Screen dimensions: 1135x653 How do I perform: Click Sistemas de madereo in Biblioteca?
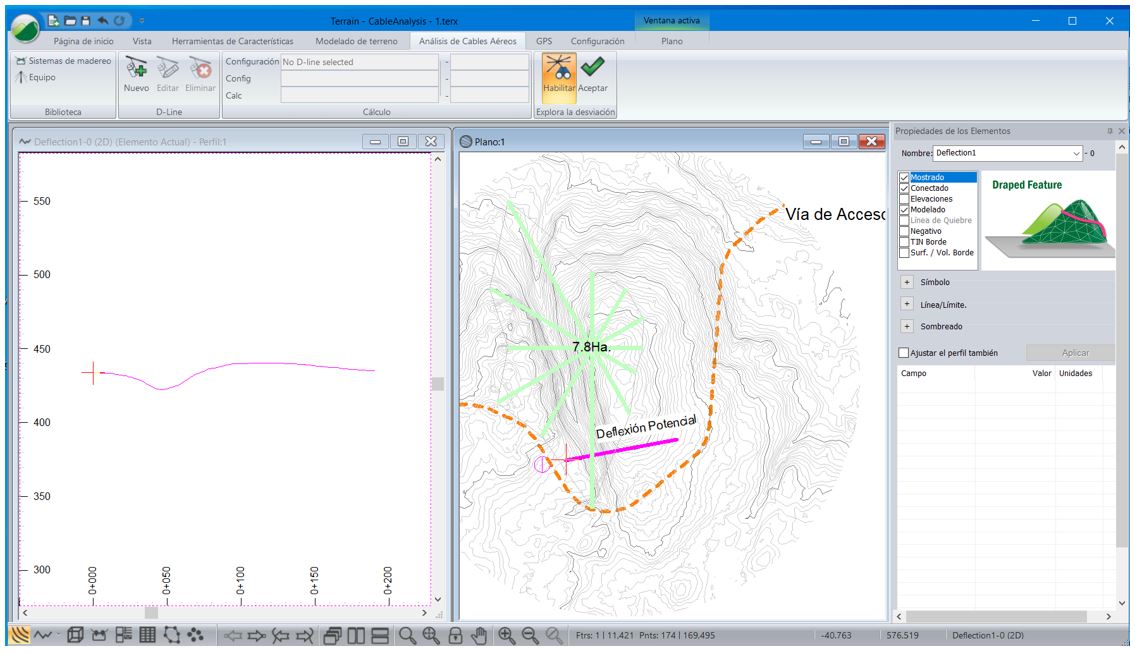62,61
